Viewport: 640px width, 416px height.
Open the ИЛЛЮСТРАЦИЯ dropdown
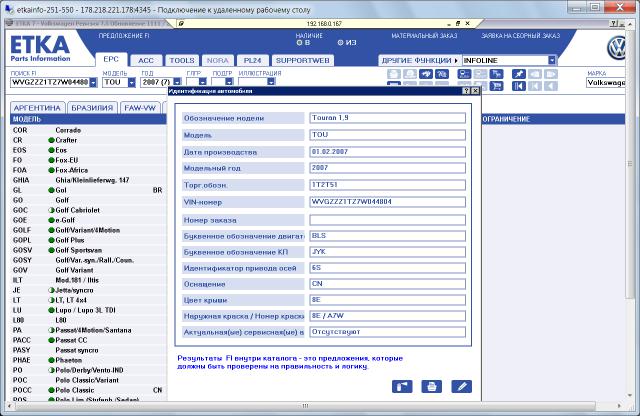coord(271,82)
